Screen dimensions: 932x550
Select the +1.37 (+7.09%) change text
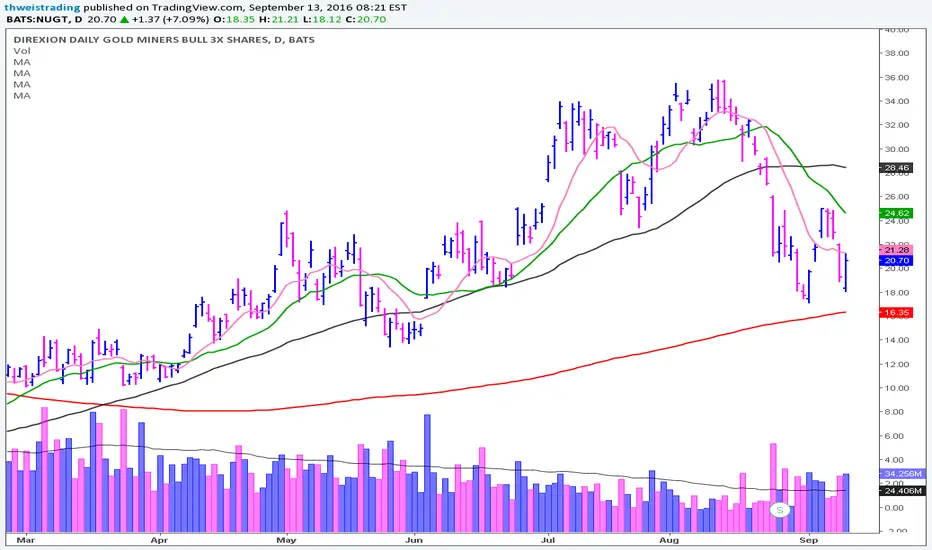170,20
